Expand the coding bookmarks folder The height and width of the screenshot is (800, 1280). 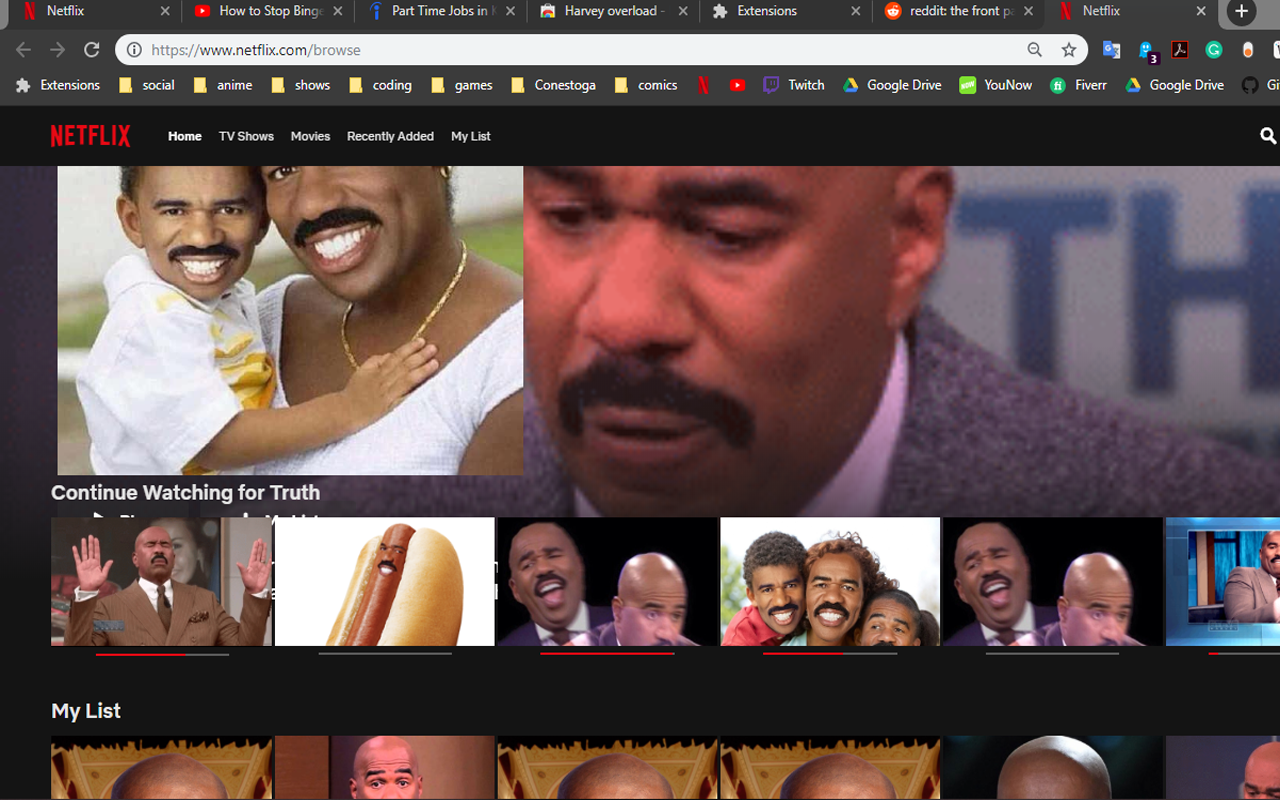coord(380,85)
